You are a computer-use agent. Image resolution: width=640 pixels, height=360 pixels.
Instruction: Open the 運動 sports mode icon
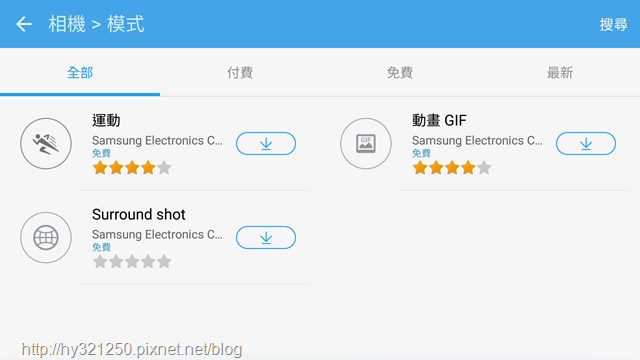[46, 144]
